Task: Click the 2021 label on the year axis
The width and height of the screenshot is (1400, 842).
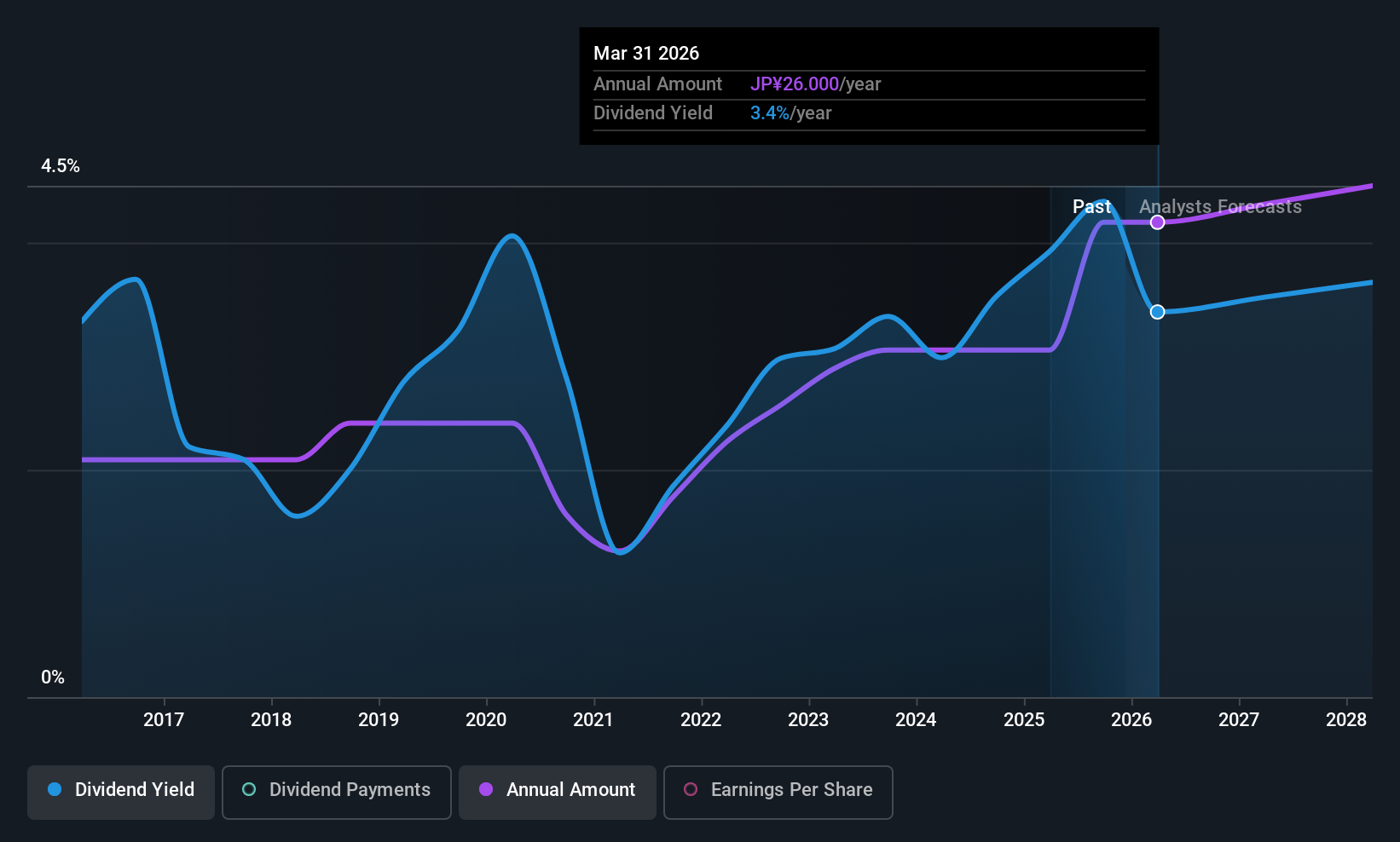Action: pyautogui.click(x=593, y=719)
